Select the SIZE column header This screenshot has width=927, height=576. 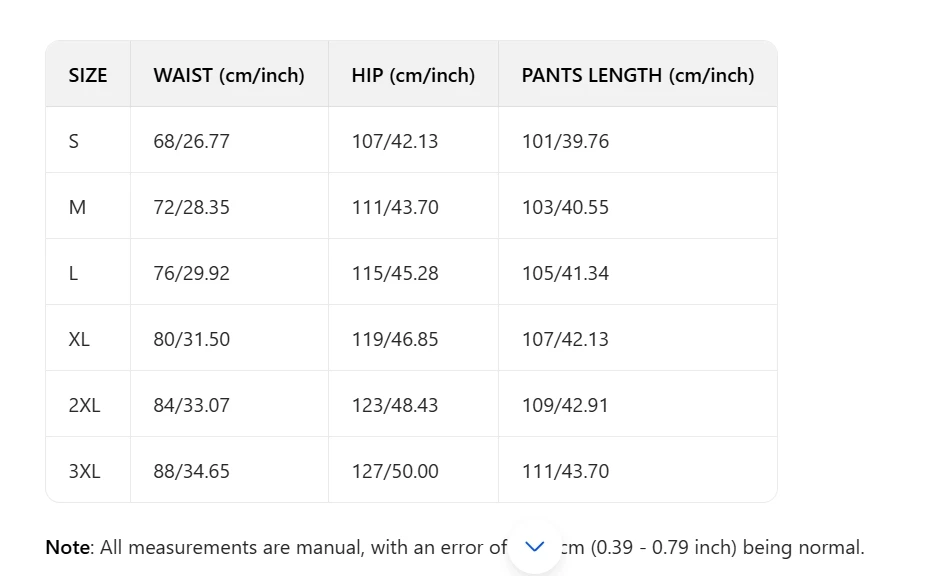(x=88, y=75)
